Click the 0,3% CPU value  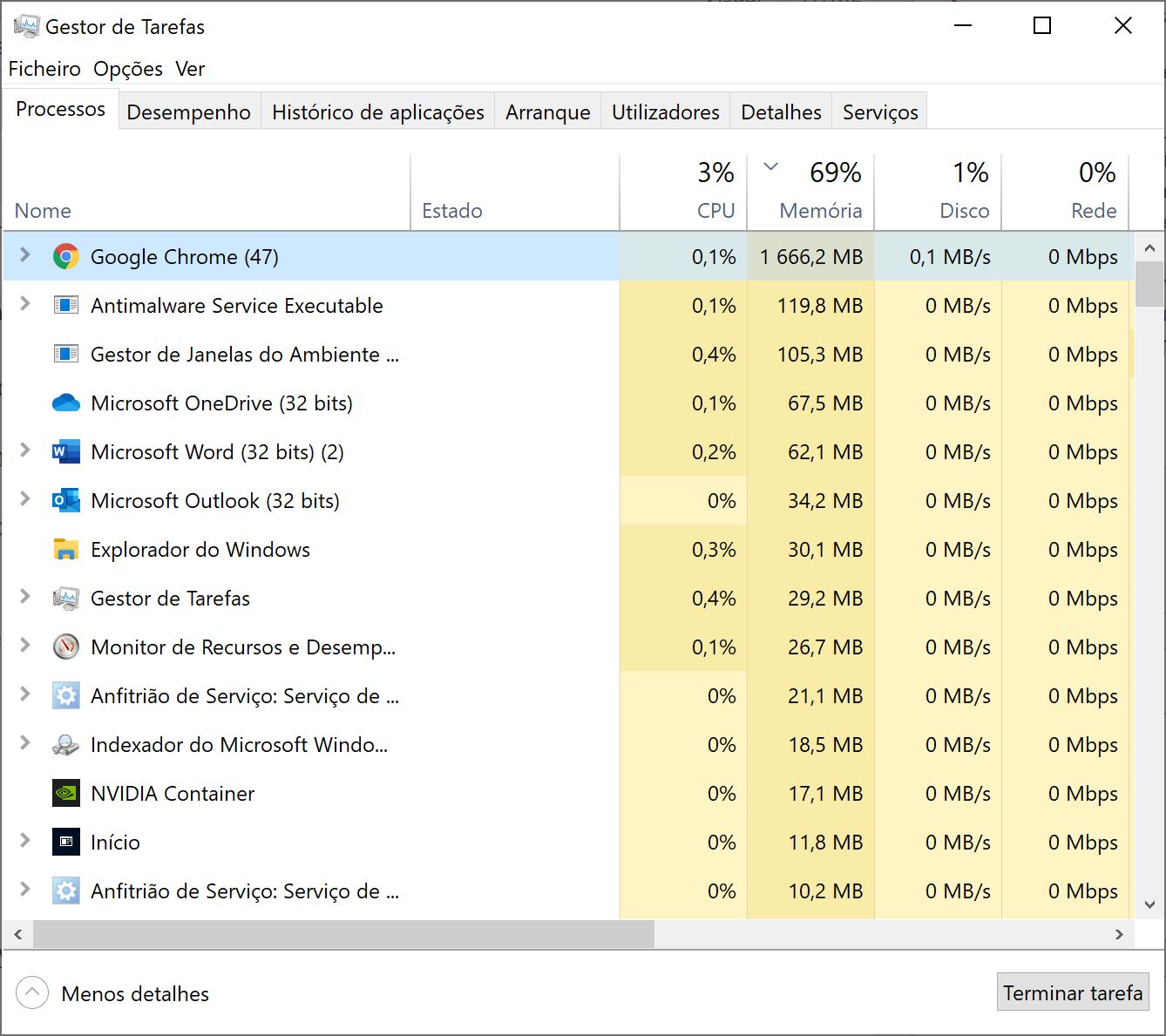click(714, 550)
